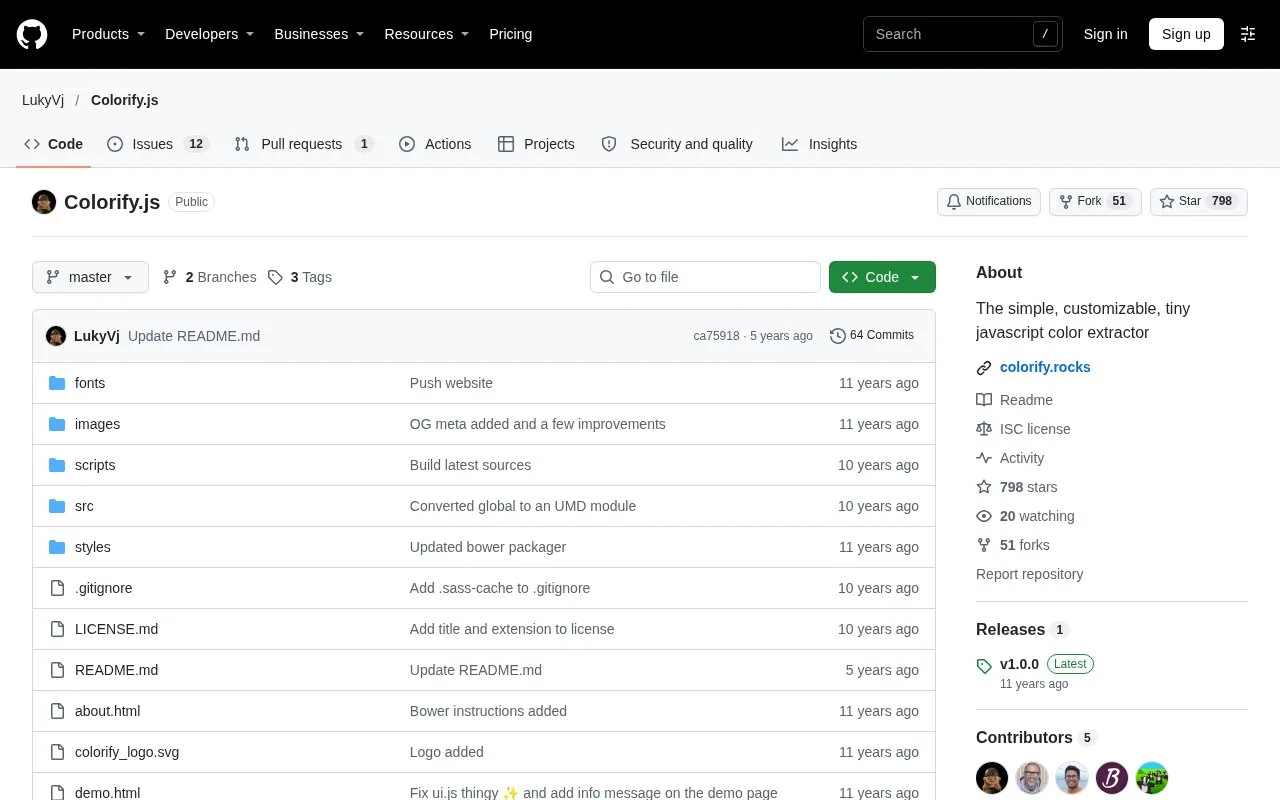Open the LukyVj owner link in breadcrumb

43,100
